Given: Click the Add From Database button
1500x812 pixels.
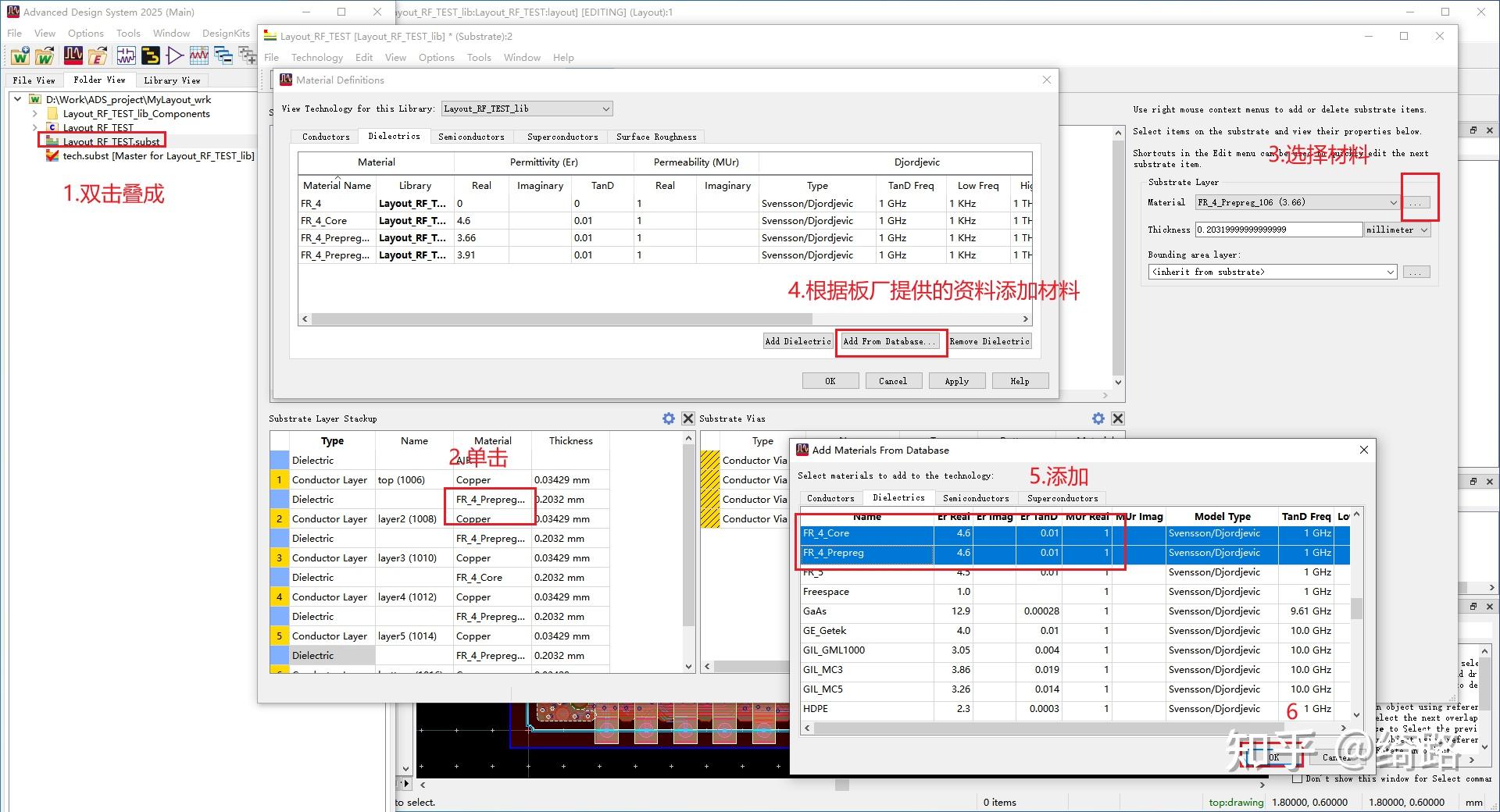Looking at the screenshot, I should pyautogui.click(x=890, y=341).
